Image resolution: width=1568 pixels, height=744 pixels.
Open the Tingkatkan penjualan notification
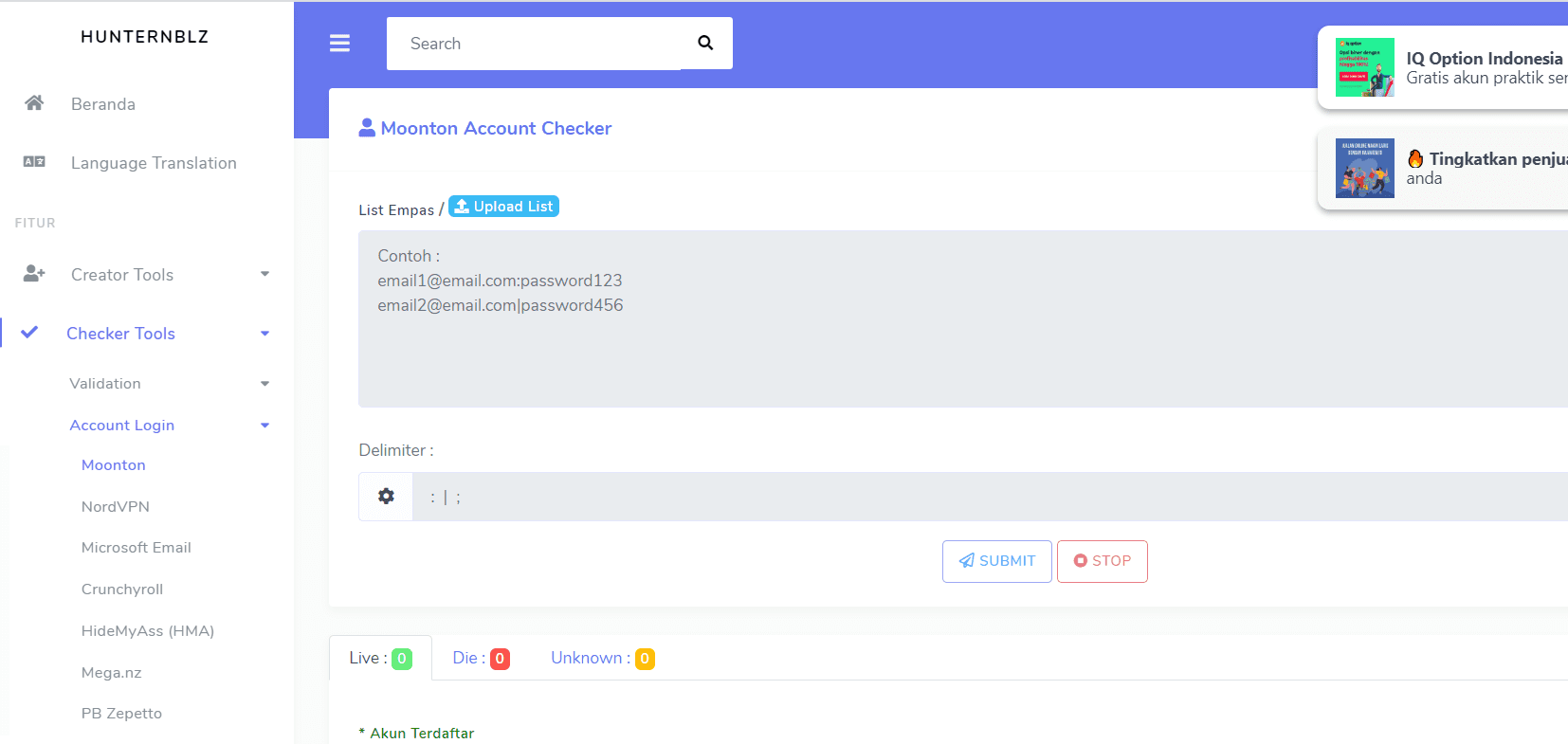(x=1443, y=169)
